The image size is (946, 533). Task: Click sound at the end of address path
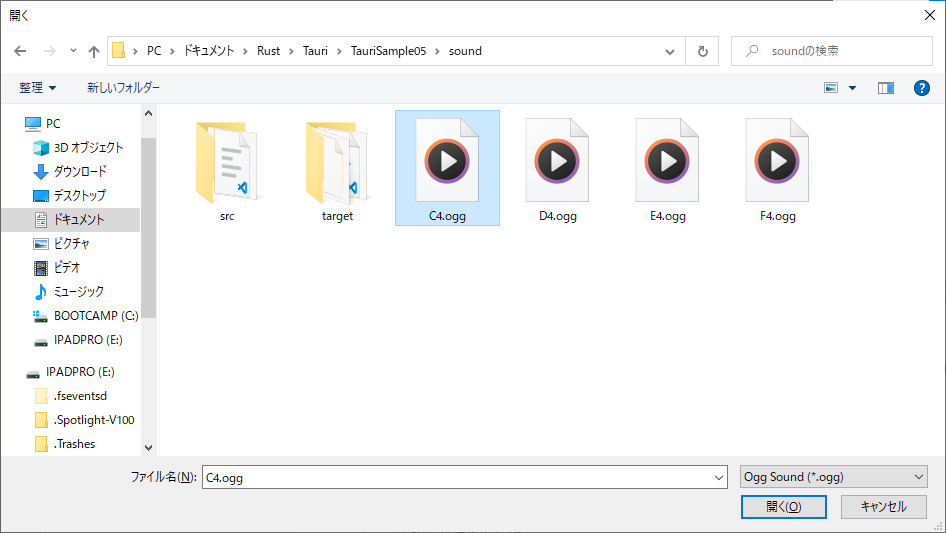coord(465,51)
